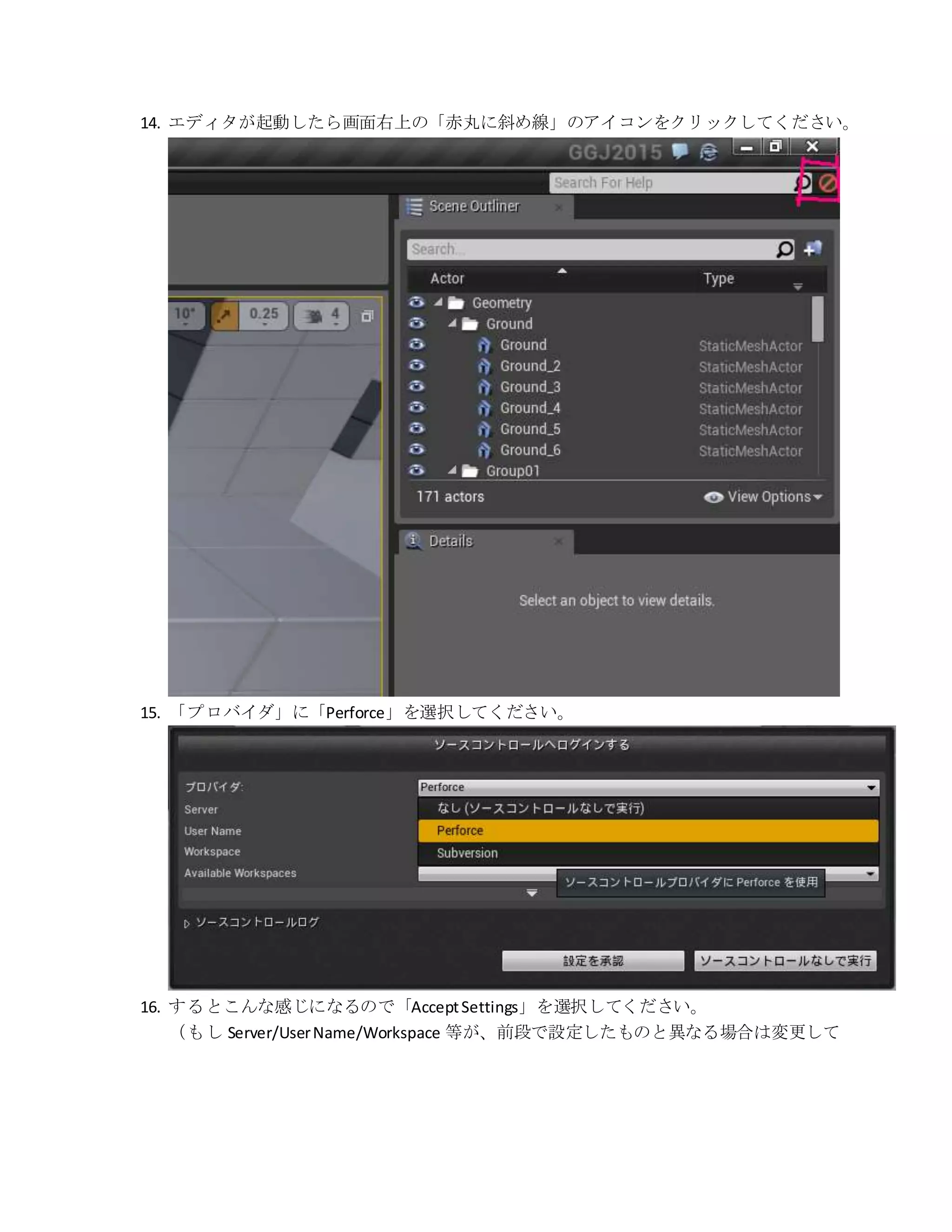Collapse the Group01 folder tree arrow
The image size is (952, 1232).
click(452, 470)
